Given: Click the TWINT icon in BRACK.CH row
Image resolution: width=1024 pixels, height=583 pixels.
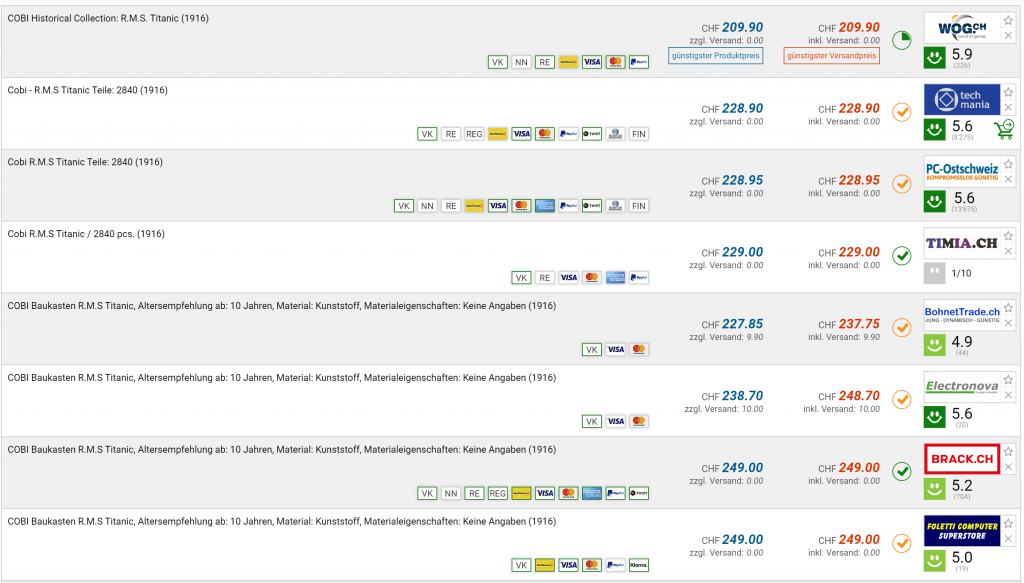Looking at the screenshot, I should tap(639, 494).
